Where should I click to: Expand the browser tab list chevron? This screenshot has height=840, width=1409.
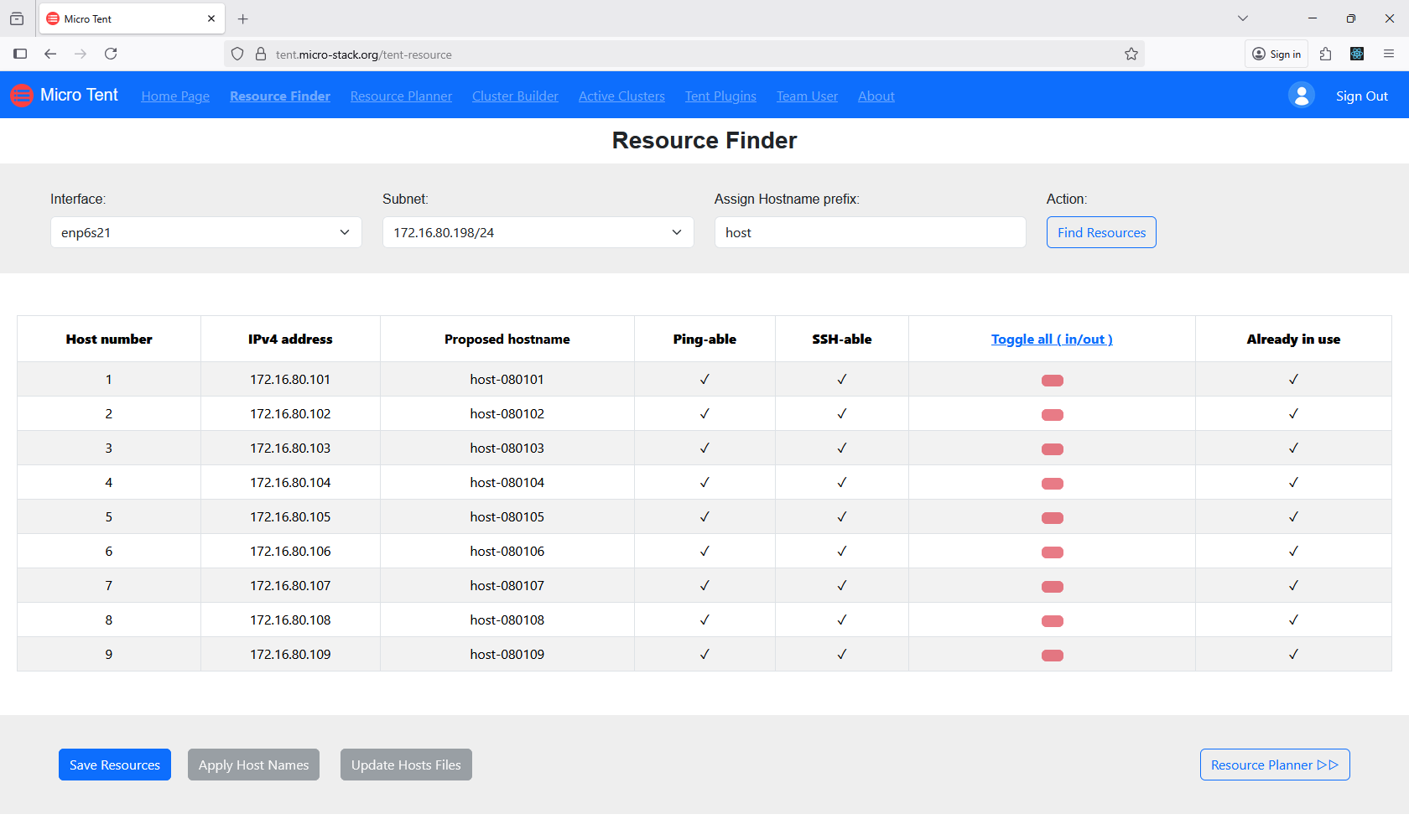point(1242,18)
